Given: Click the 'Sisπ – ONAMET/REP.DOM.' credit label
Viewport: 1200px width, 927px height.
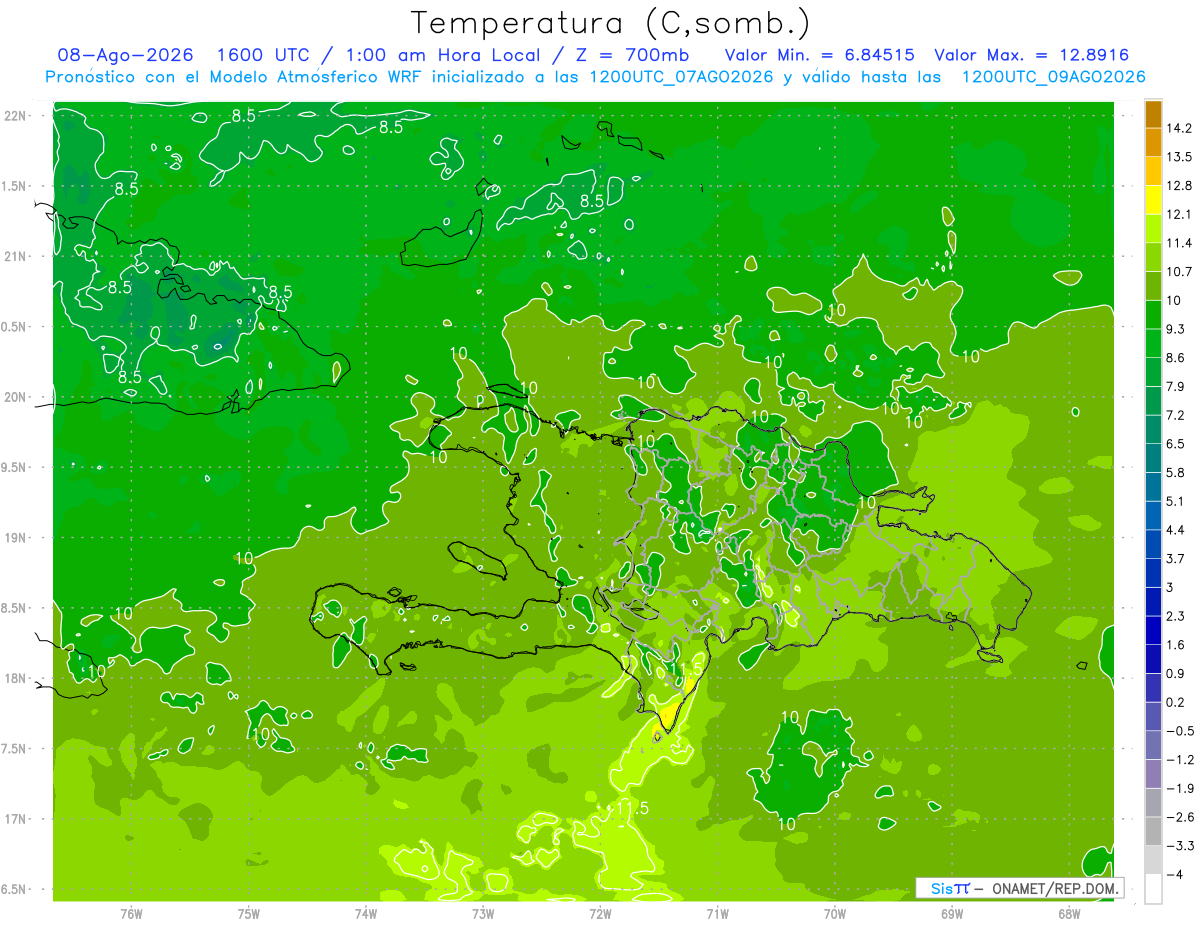Looking at the screenshot, I should 1020,888.
